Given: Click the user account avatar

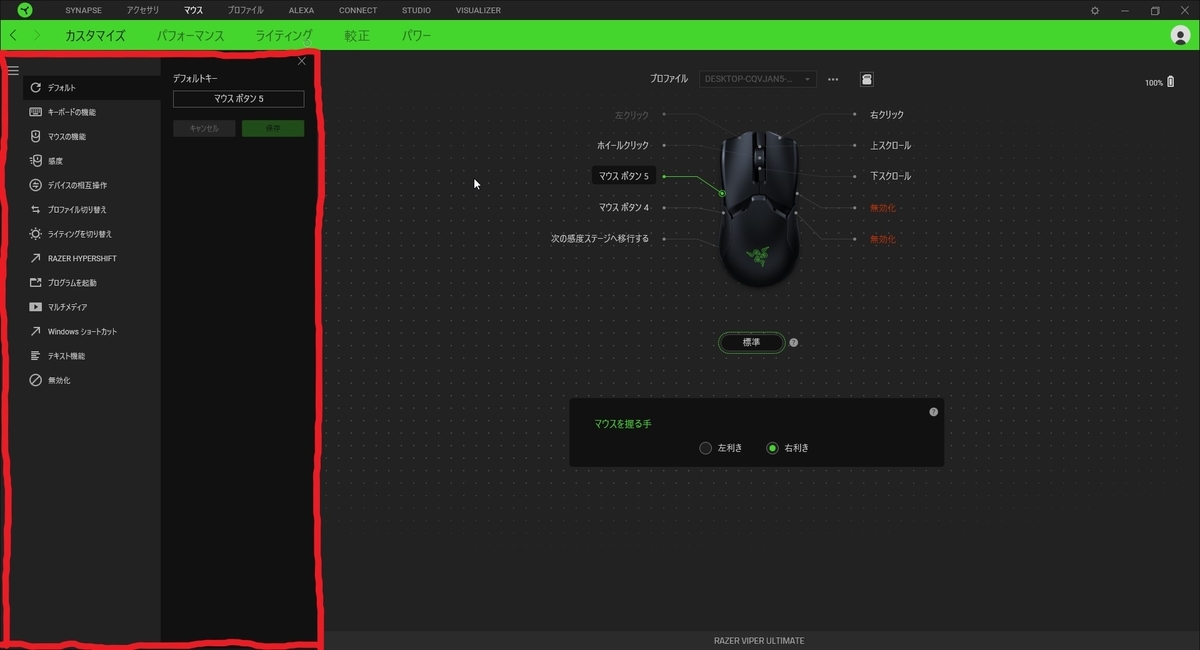Looking at the screenshot, I should (x=1180, y=35).
